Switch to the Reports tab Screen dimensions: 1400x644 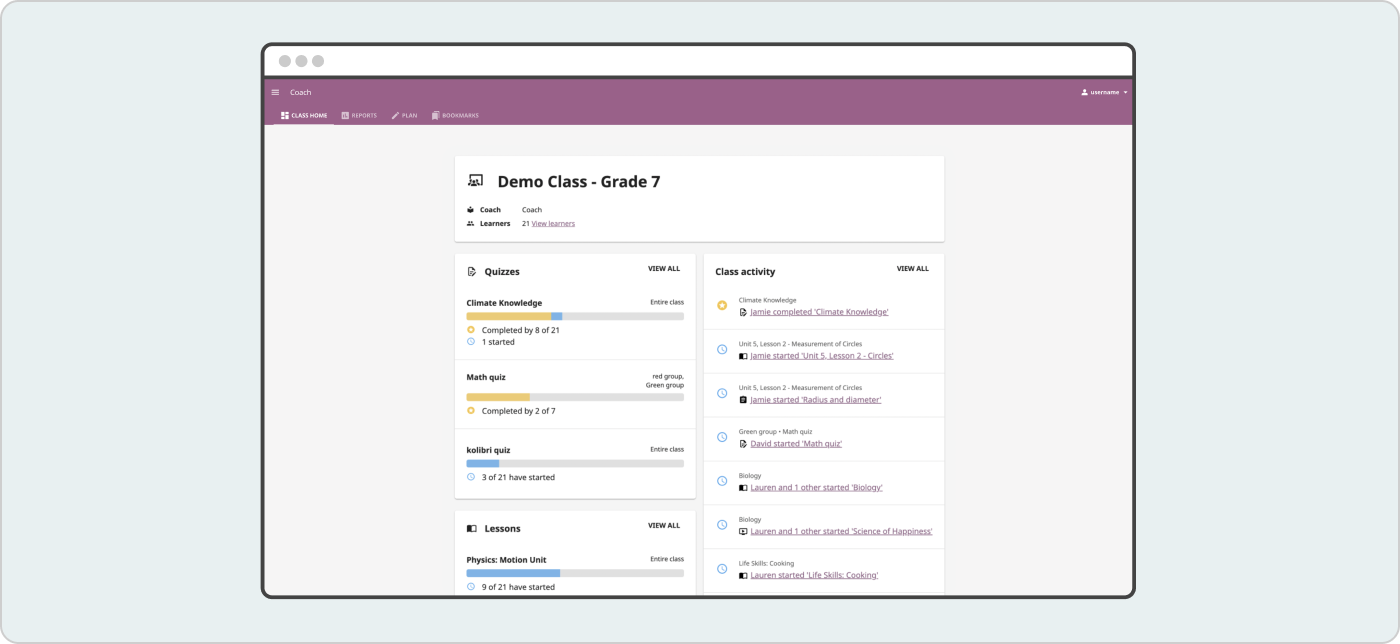coord(359,115)
